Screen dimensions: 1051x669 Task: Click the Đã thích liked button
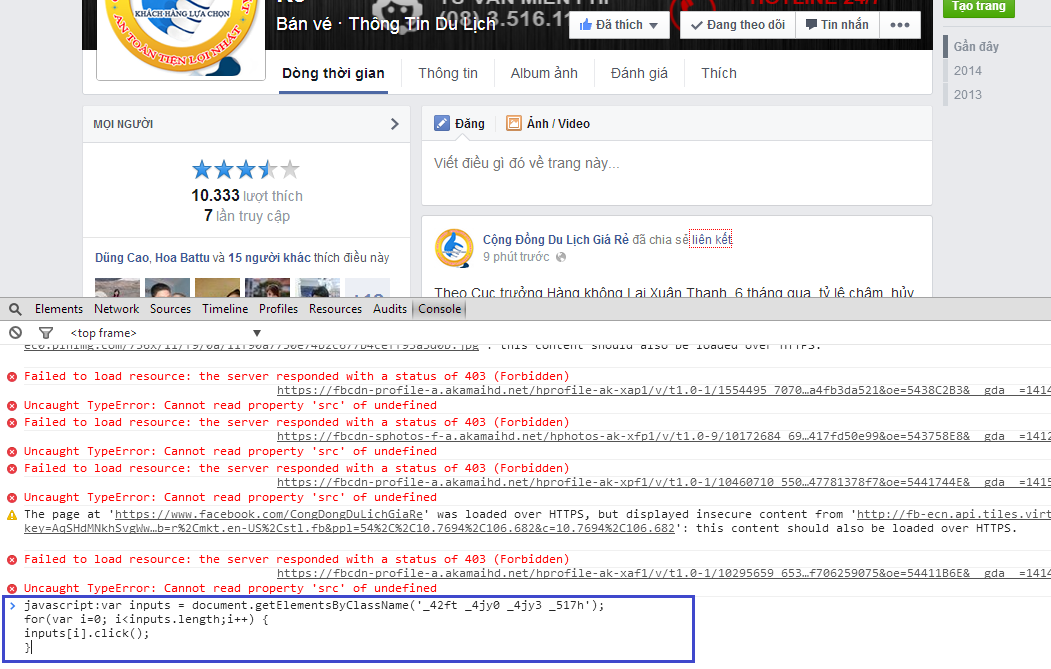[619, 25]
